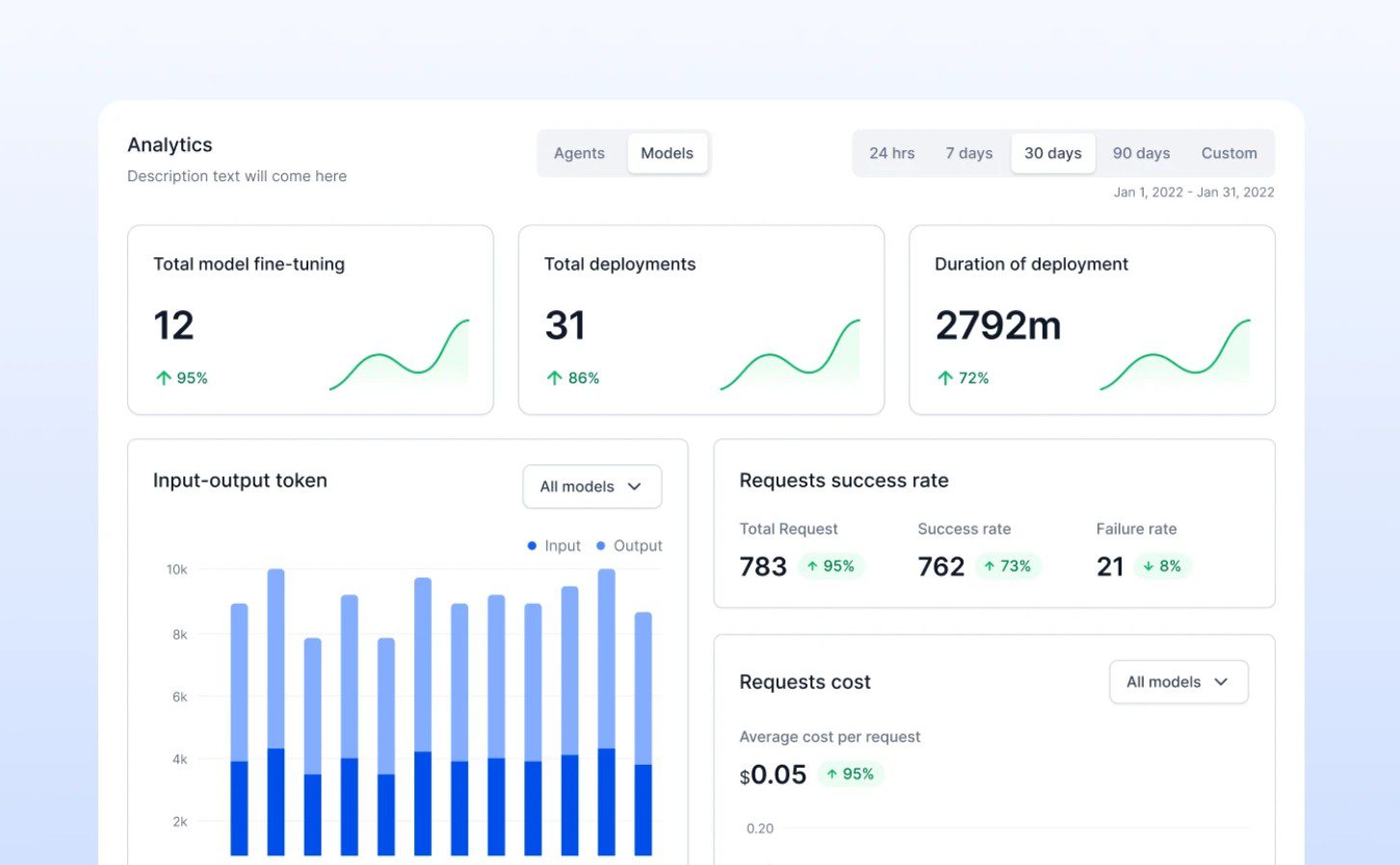Image resolution: width=1400 pixels, height=865 pixels.
Task: Click the chevron in the token chart's model selector
Action: point(634,486)
